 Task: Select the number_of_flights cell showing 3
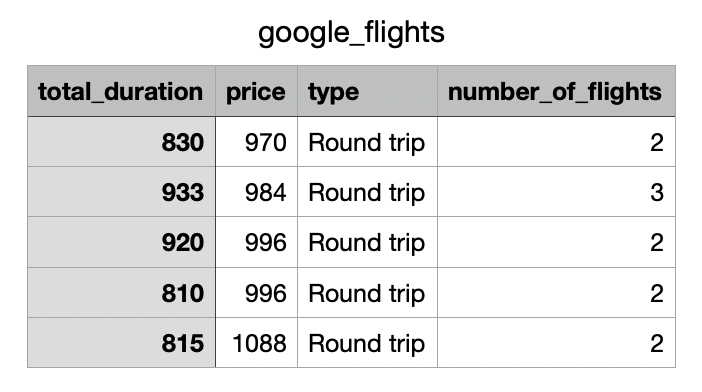point(556,192)
